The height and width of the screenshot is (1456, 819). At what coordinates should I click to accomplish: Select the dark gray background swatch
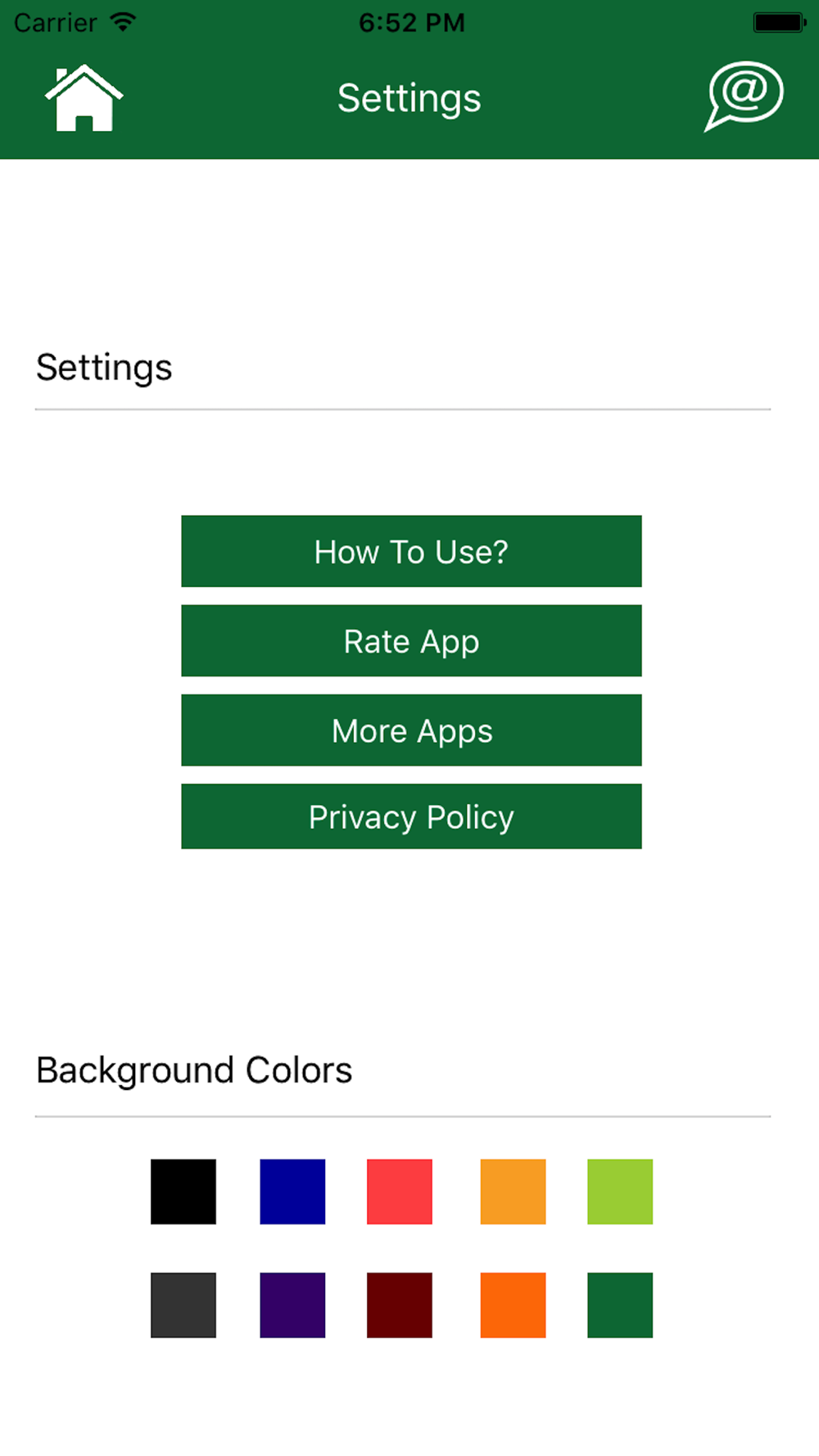[183, 1305]
